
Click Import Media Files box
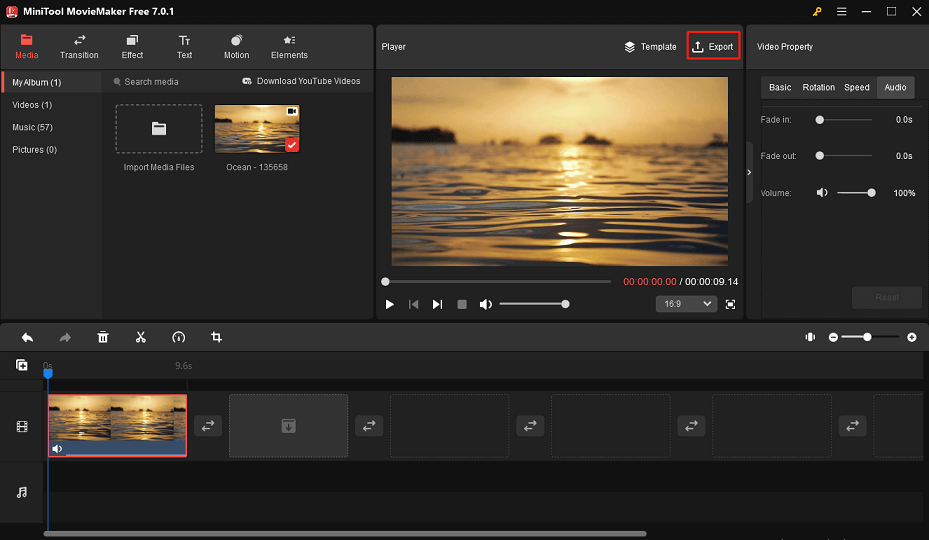click(159, 129)
